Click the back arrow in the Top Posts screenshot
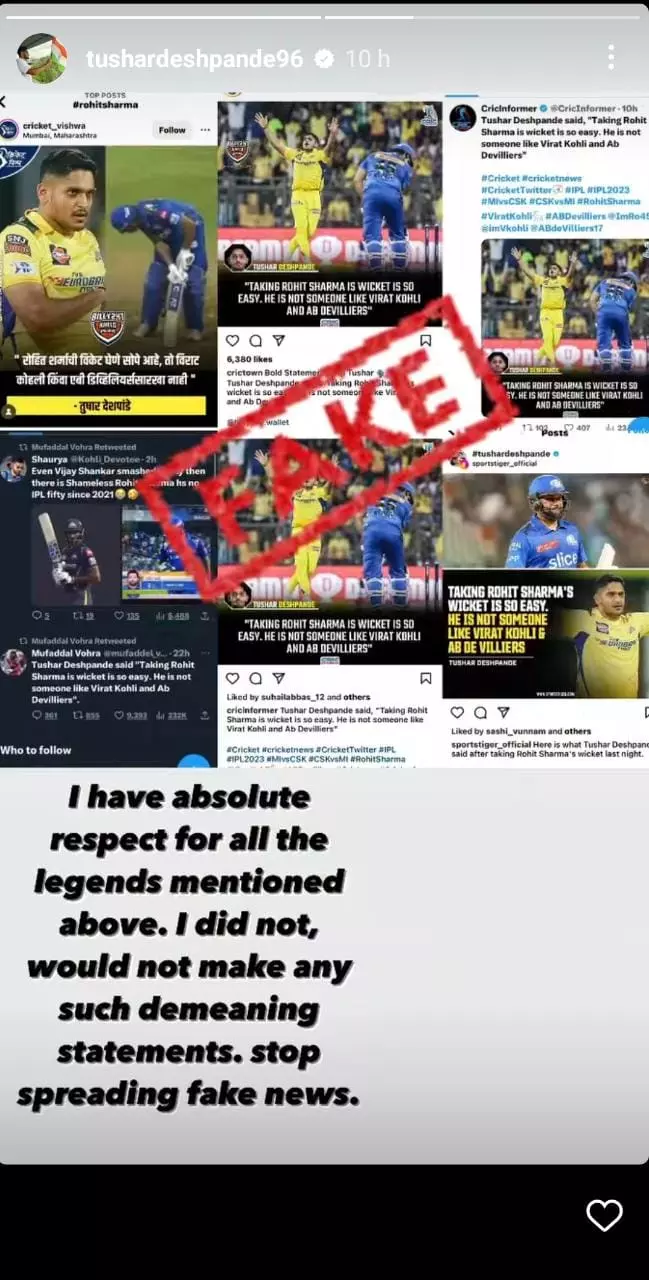 click(4, 103)
